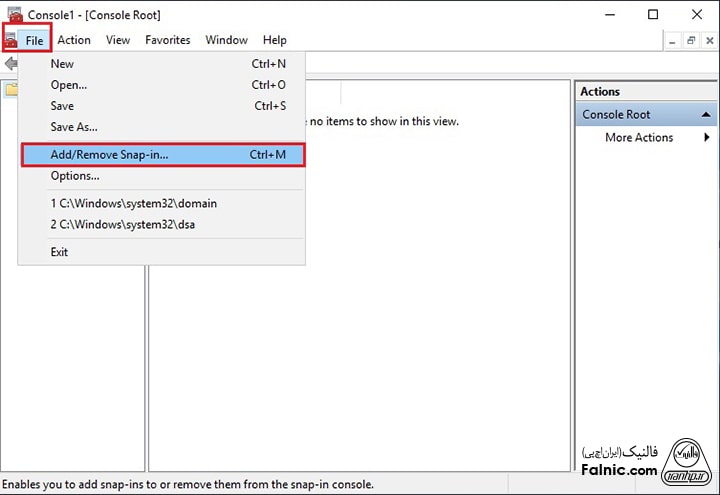Expand the More Actions submenu arrow
Screen dimensions: 720x495
click(x=707, y=138)
